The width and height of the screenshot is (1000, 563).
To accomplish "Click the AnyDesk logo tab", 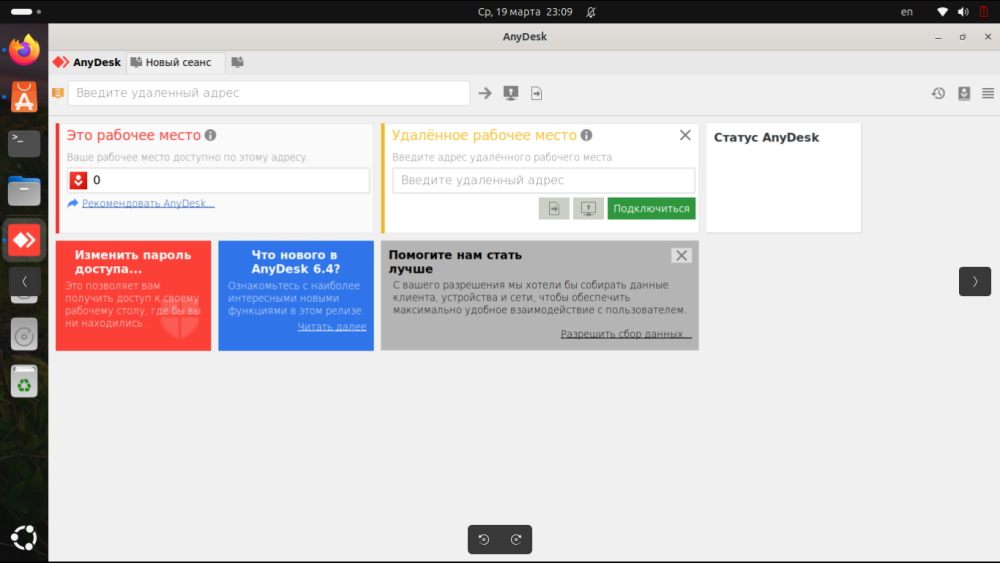I will (87, 62).
